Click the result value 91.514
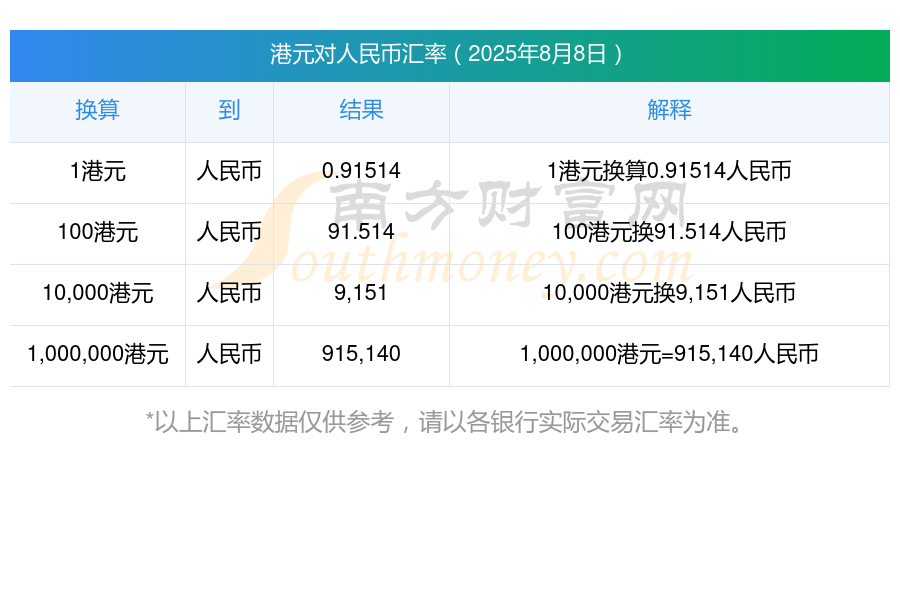 (361, 232)
